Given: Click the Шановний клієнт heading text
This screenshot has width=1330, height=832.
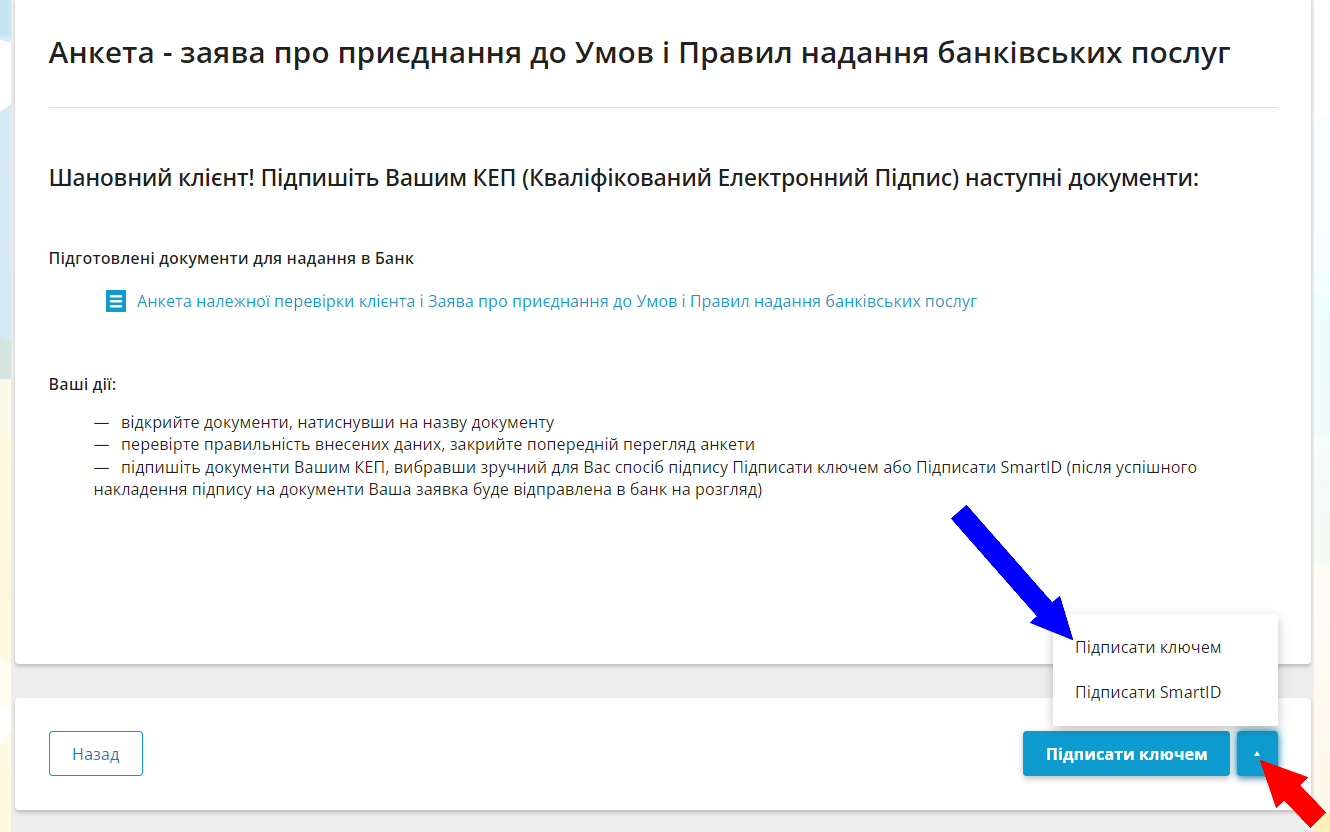Looking at the screenshot, I should point(623,180).
